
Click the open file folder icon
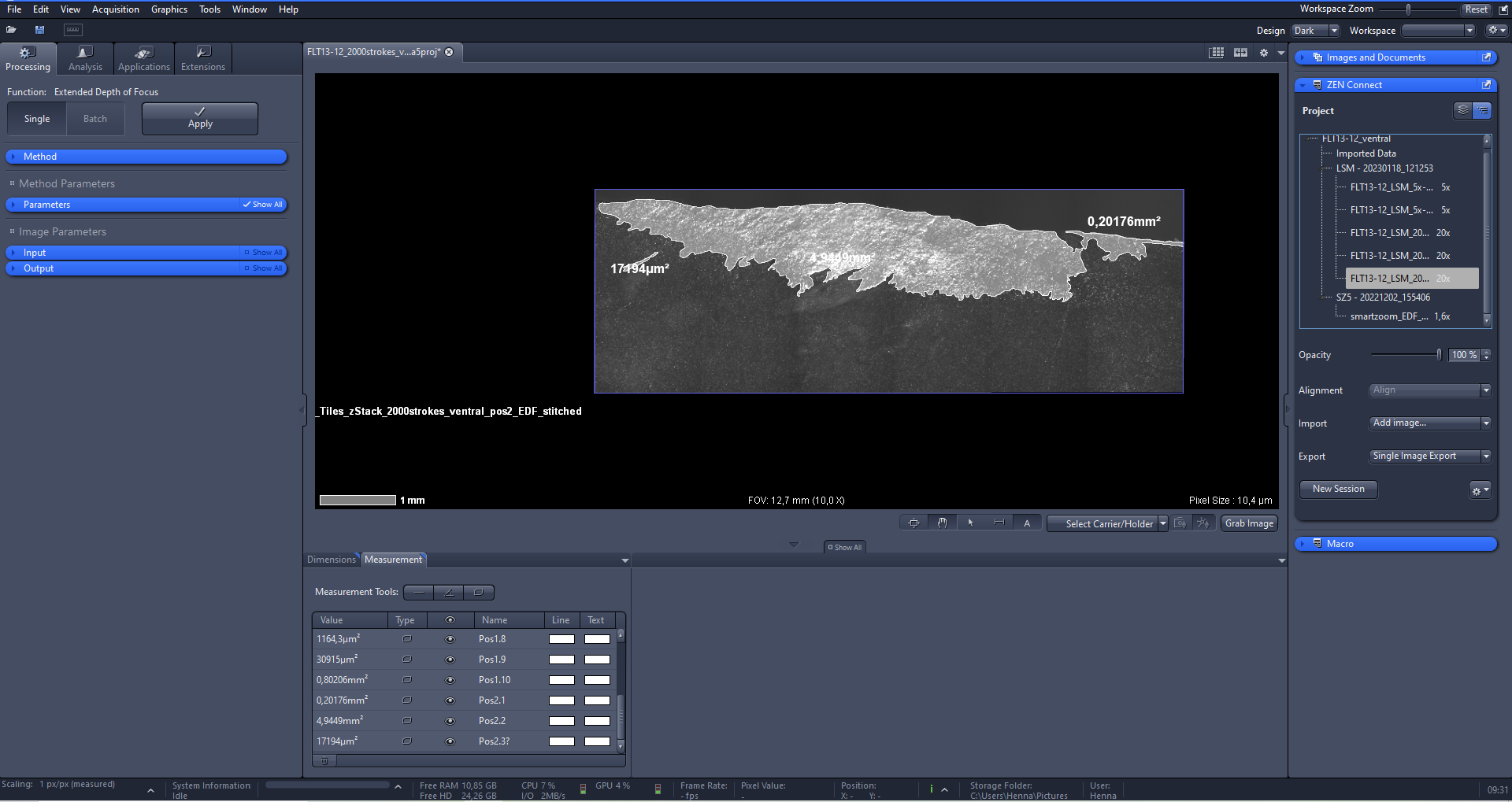11,30
